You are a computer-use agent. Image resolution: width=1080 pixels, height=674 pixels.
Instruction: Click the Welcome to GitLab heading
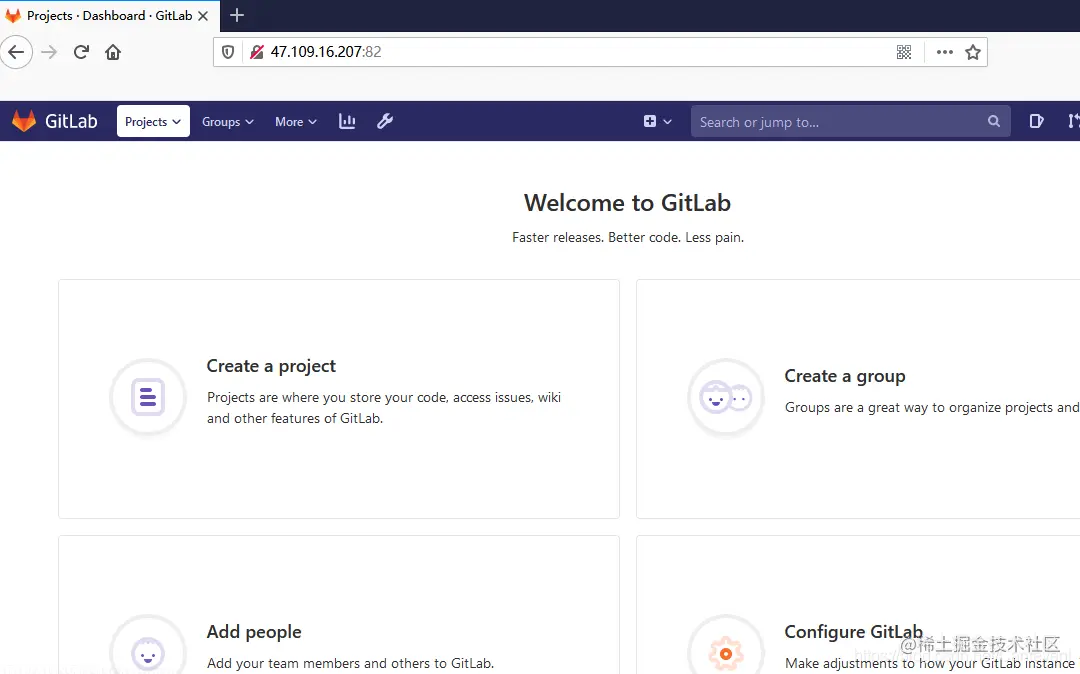(x=627, y=203)
